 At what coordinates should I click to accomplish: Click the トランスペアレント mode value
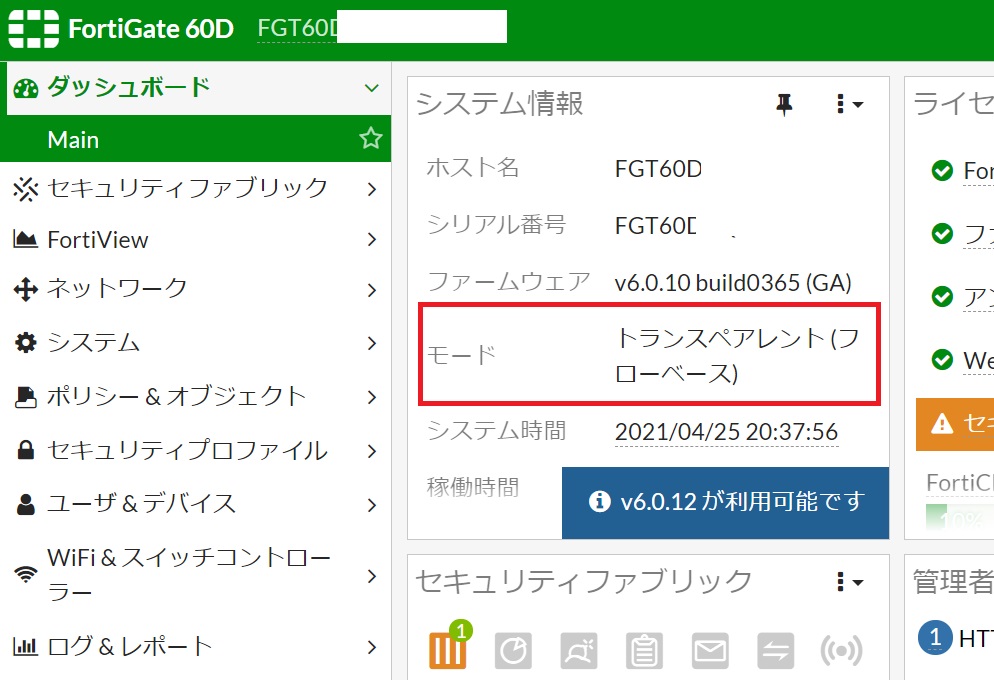click(x=739, y=356)
